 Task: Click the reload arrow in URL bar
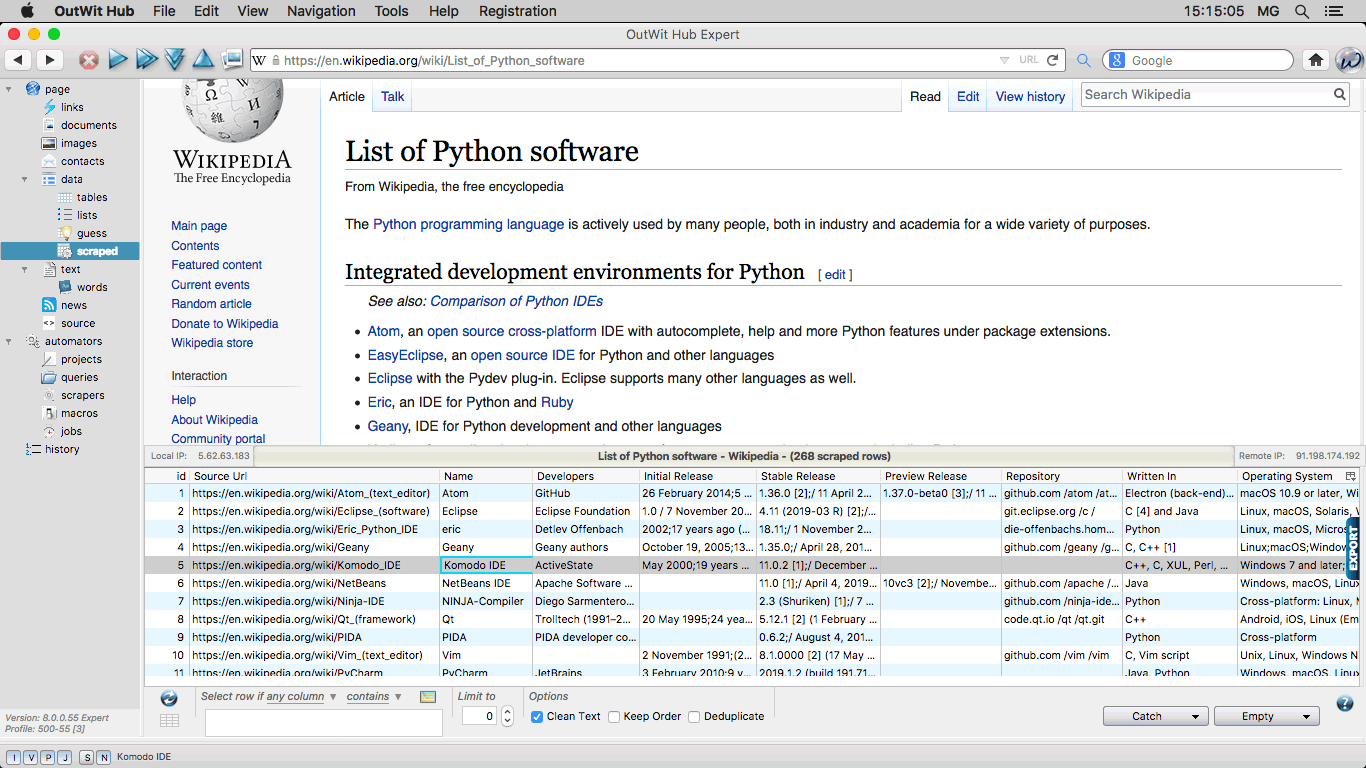coord(1052,60)
